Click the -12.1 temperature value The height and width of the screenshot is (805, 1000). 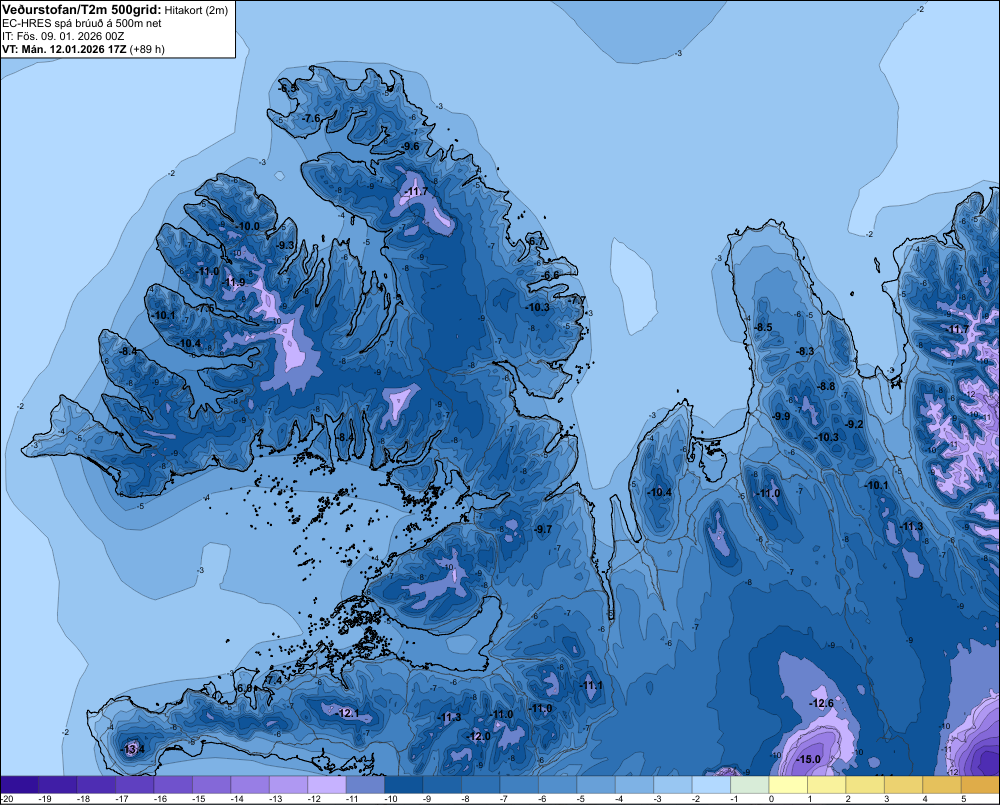[x=348, y=713]
